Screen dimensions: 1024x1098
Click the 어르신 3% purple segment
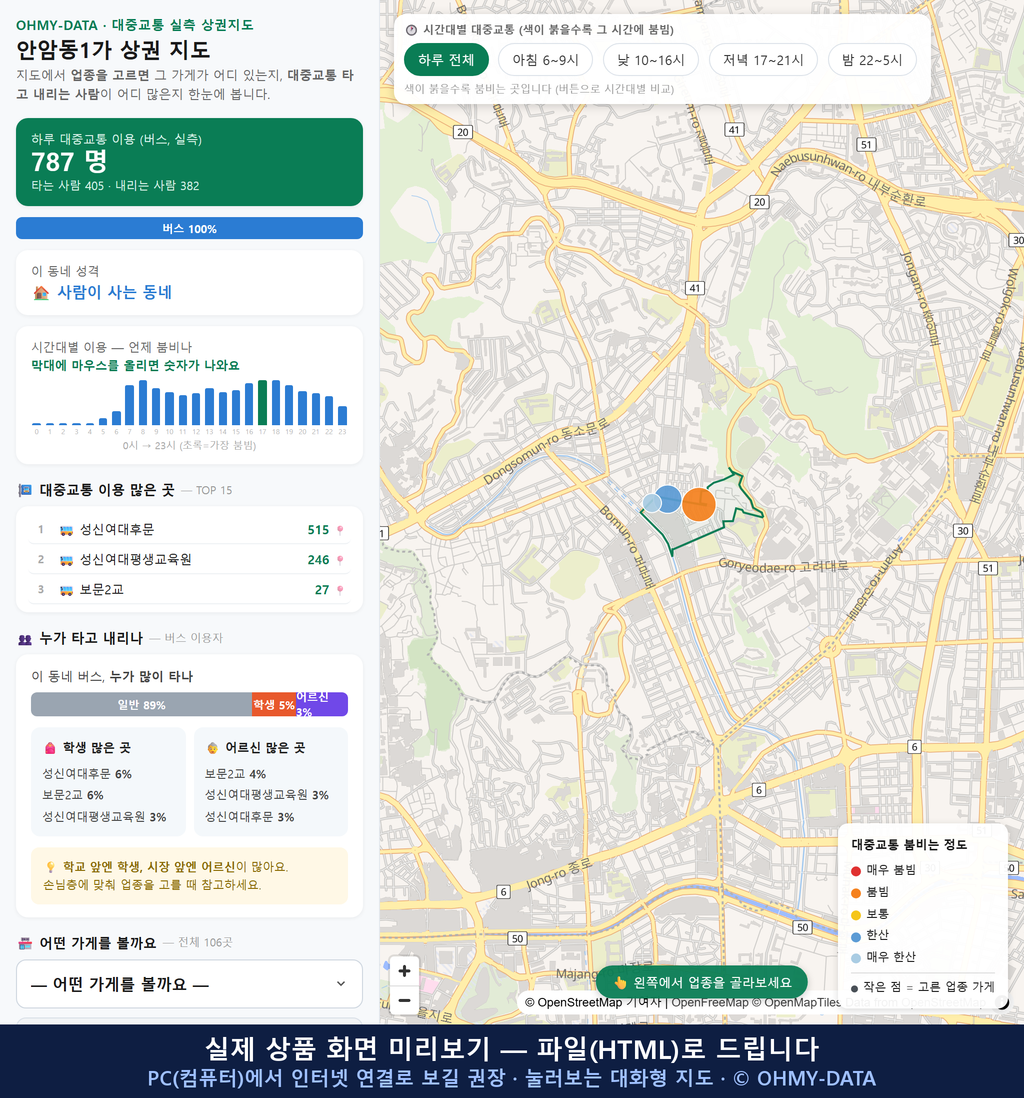(321, 704)
